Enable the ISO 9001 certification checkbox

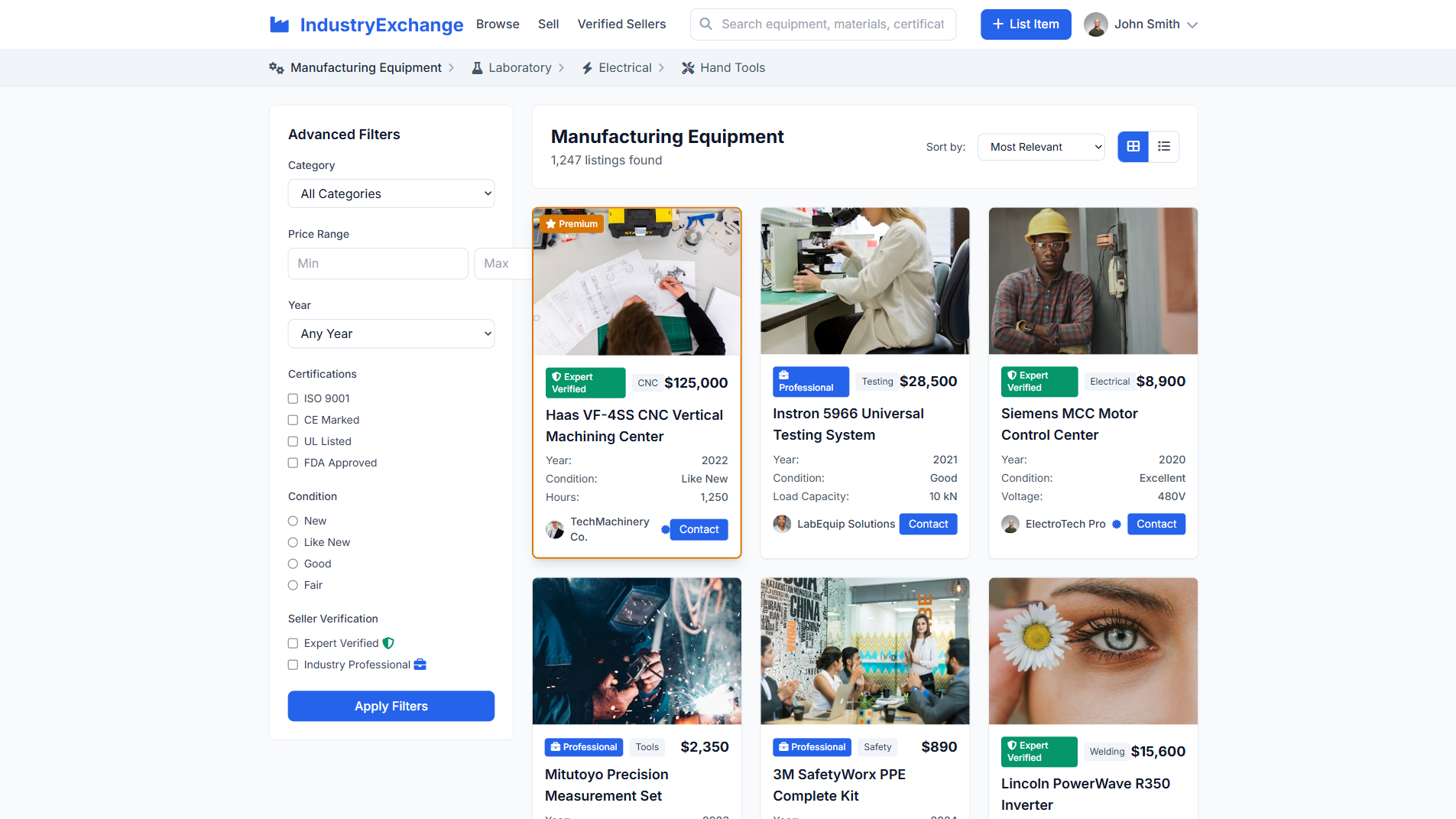coord(293,398)
